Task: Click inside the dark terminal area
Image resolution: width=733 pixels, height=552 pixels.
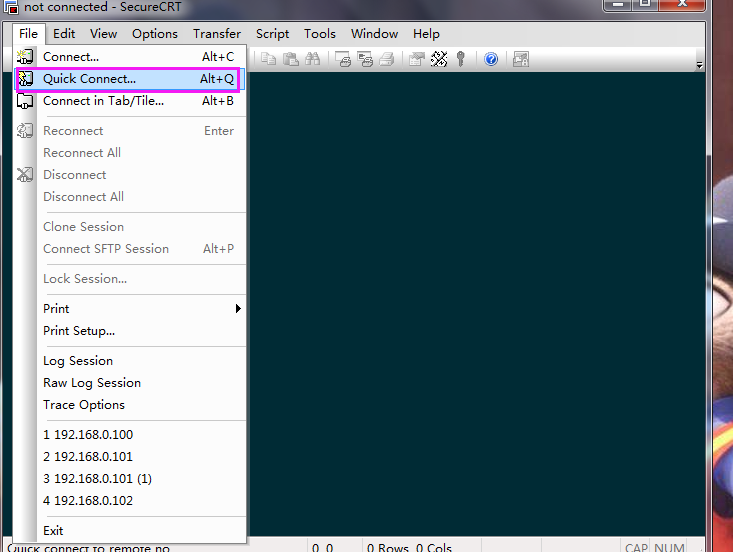Action: [x=476, y=304]
